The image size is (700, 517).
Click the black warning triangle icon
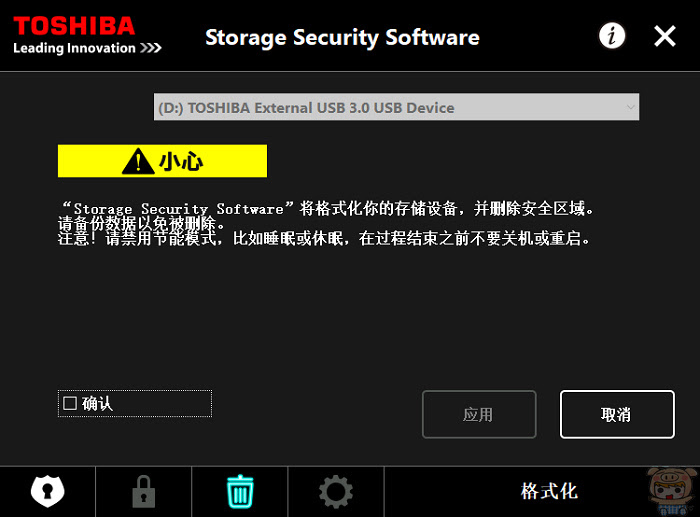click(138, 161)
